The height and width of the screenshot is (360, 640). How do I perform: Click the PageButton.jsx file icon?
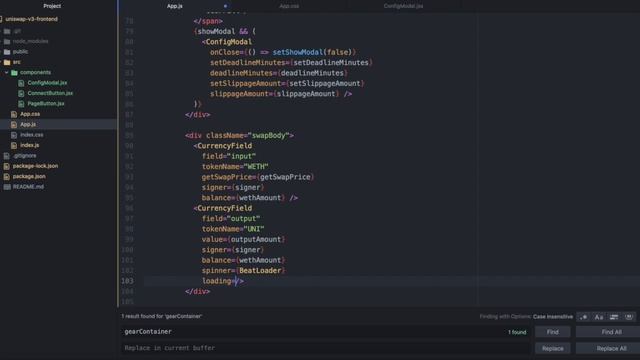(x=21, y=104)
